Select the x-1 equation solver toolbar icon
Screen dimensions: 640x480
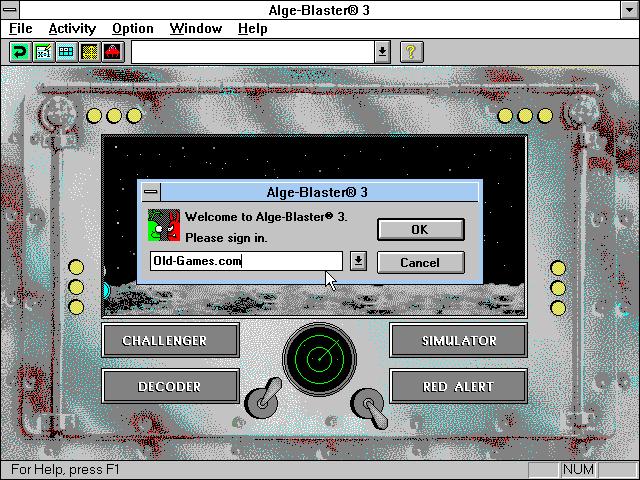43,52
